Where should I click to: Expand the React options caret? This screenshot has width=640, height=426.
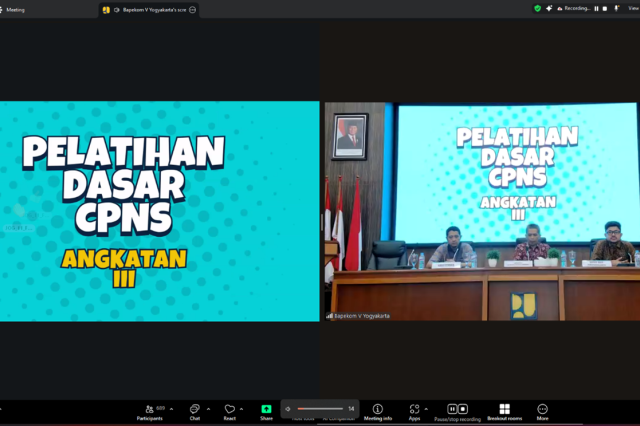click(242, 409)
